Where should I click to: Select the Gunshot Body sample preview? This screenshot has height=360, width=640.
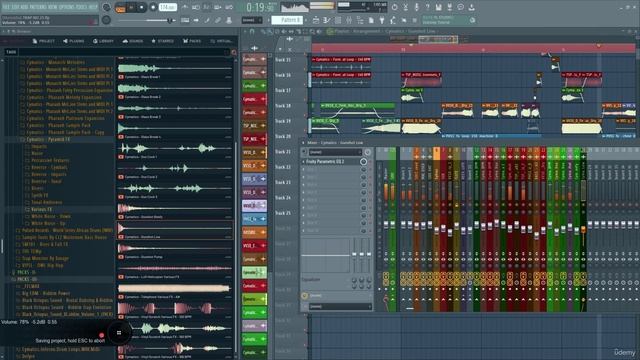[175, 210]
